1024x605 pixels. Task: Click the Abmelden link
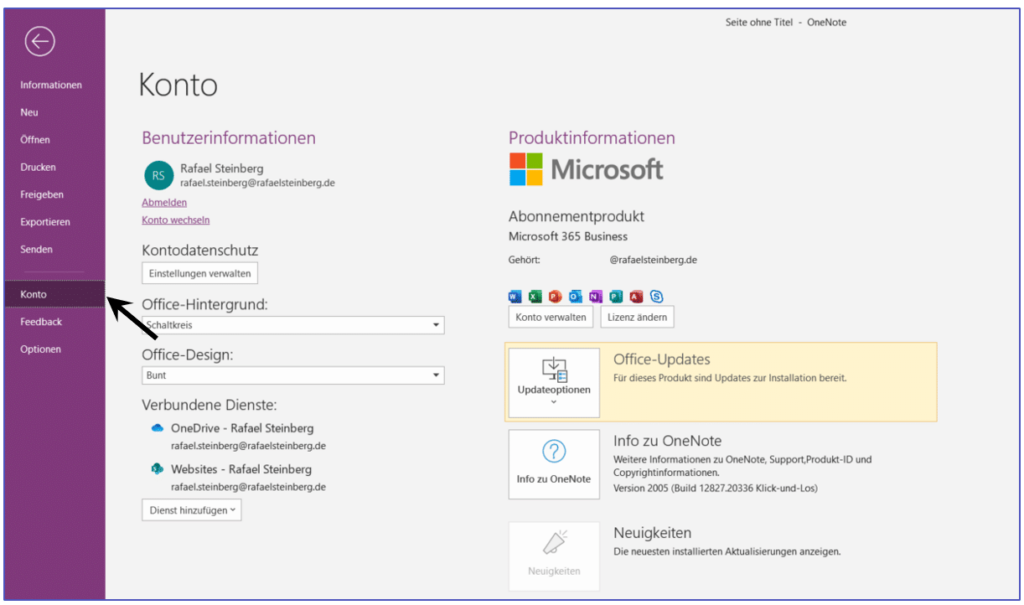pyautogui.click(x=165, y=203)
